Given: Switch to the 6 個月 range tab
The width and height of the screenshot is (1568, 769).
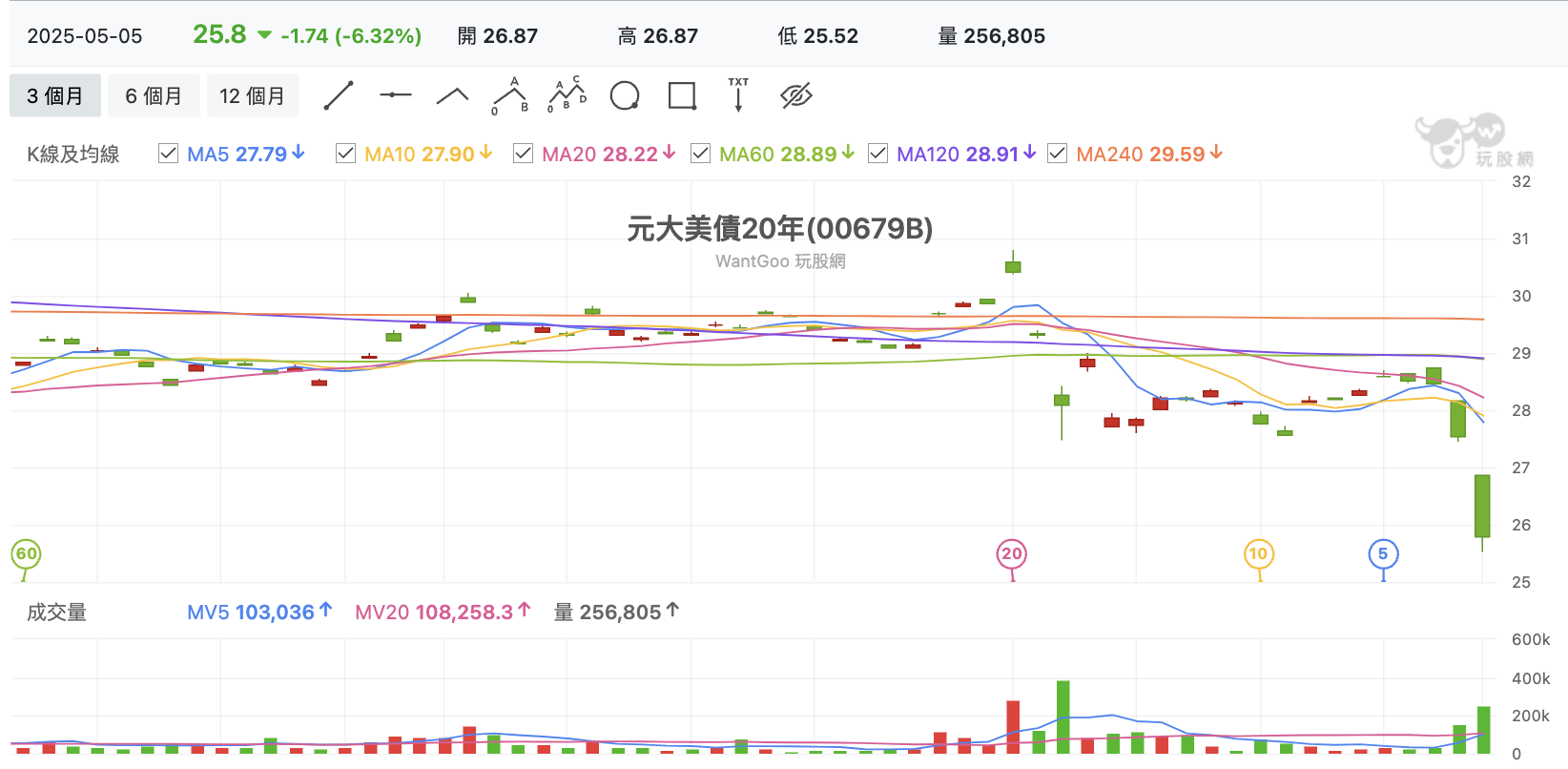Looking at the screenshot, I should point(154,95).
